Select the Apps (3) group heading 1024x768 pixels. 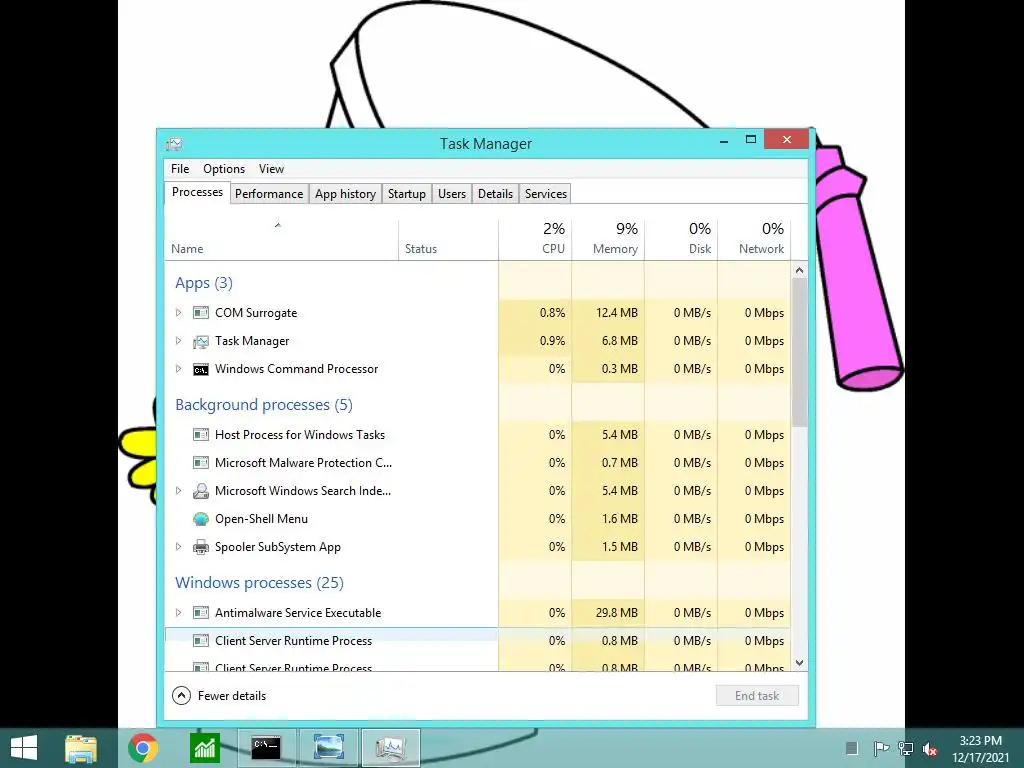pyautogui.click(x=204, y=283)
